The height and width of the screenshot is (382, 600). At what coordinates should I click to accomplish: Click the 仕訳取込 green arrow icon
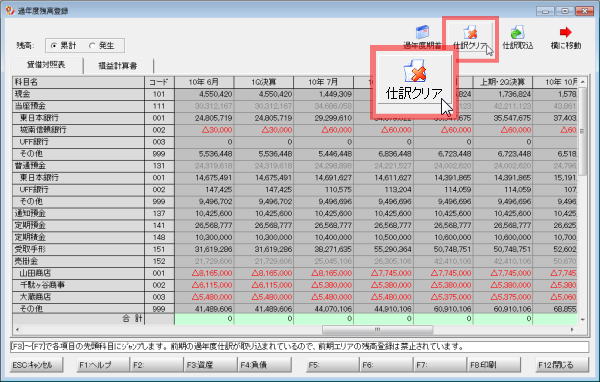coord(517,32)
